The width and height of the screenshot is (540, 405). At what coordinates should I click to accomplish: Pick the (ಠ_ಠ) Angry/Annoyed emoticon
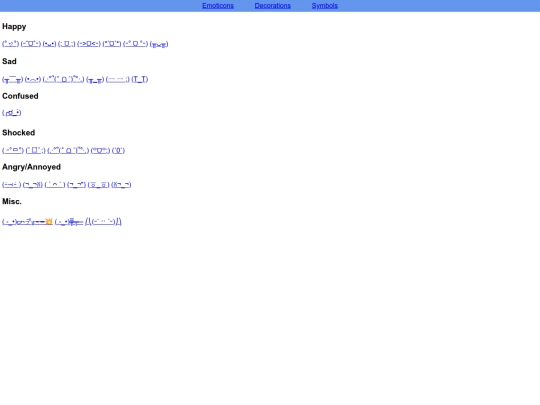[x=98, y=185]
